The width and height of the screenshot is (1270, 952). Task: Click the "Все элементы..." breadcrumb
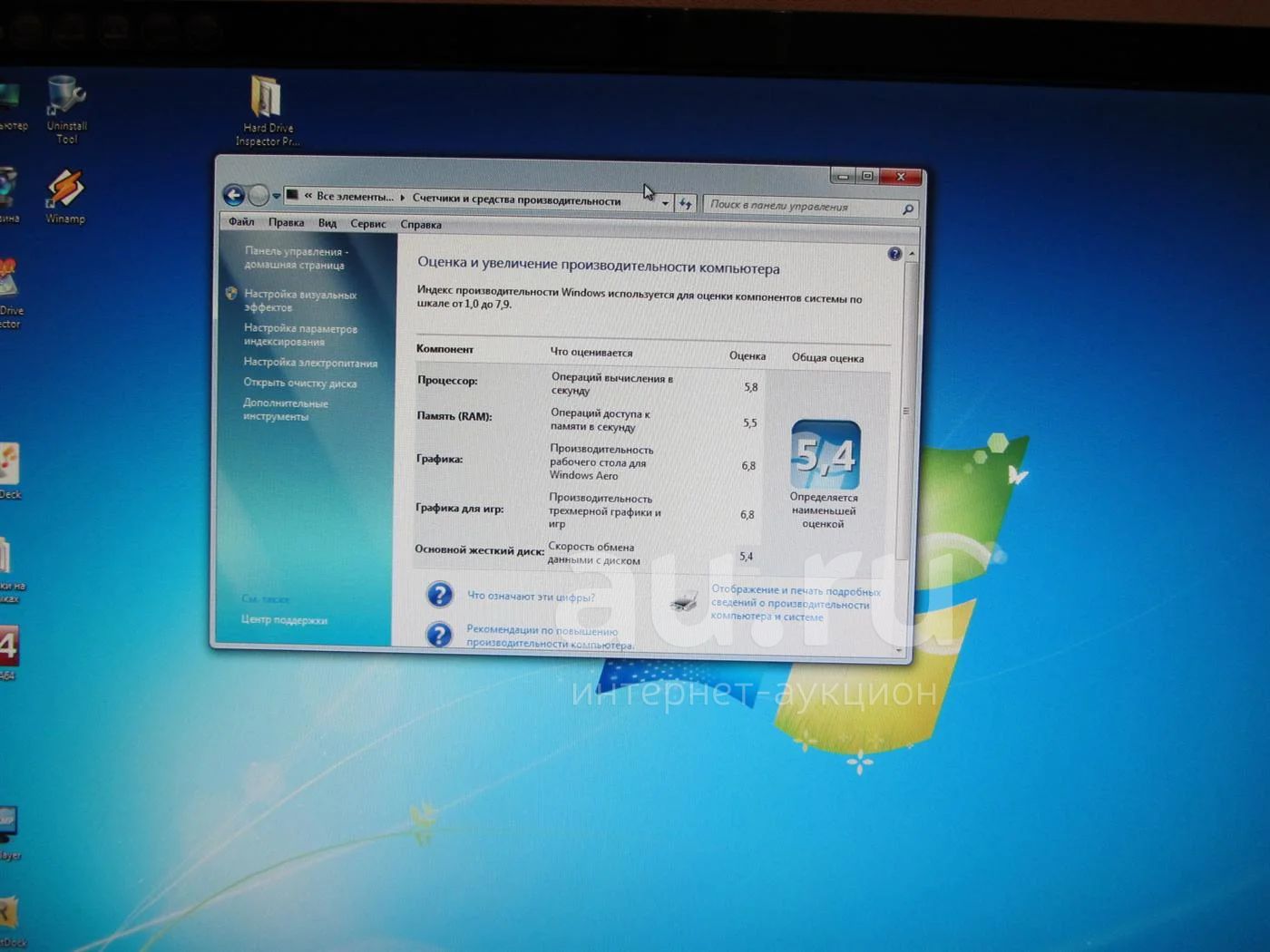tap(355, 197)
